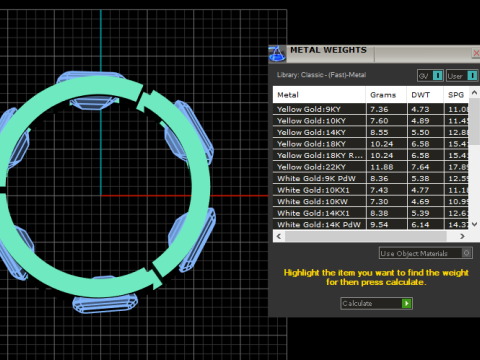Select White Gold:14K PdW row
The width and height of the screenshot is (480, 360).
point(371,224)
